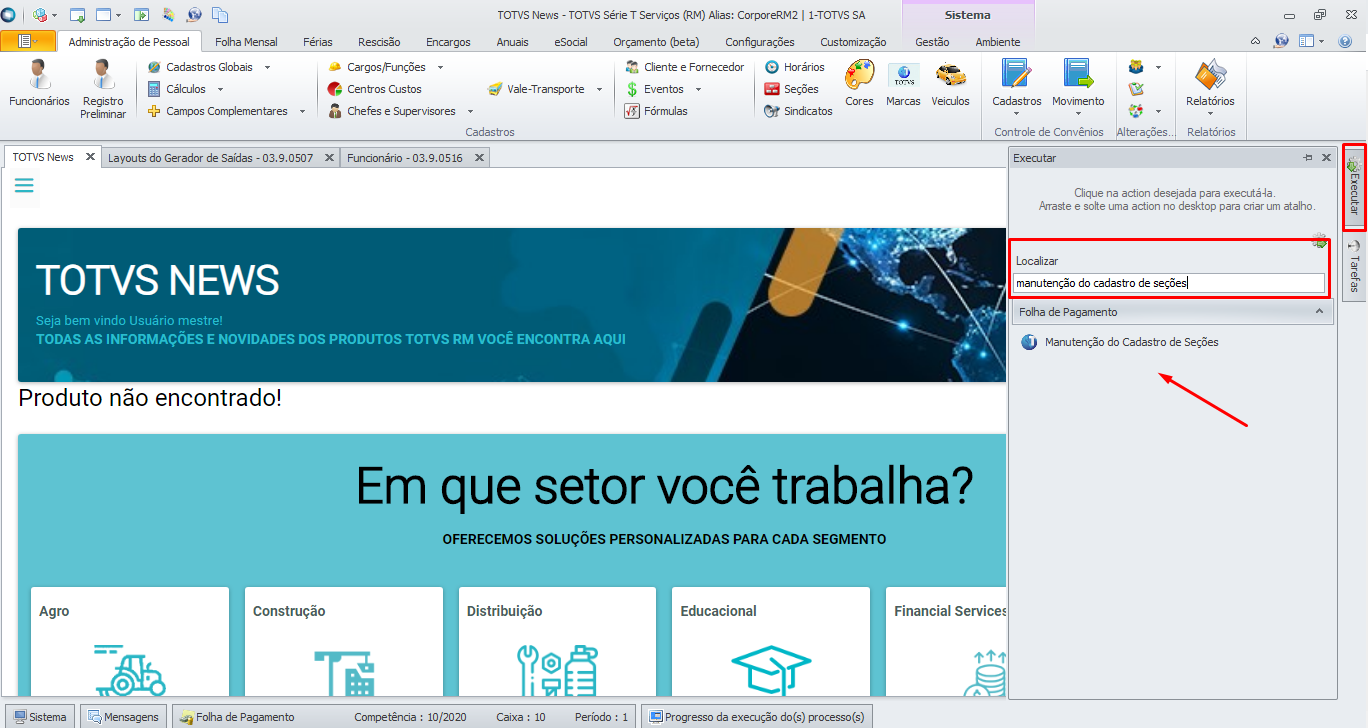Open Progresso da execução do(s) processo(s)
Image resolution: width=1368 pixels, height=728 pixels.
(x=758, y=717)
